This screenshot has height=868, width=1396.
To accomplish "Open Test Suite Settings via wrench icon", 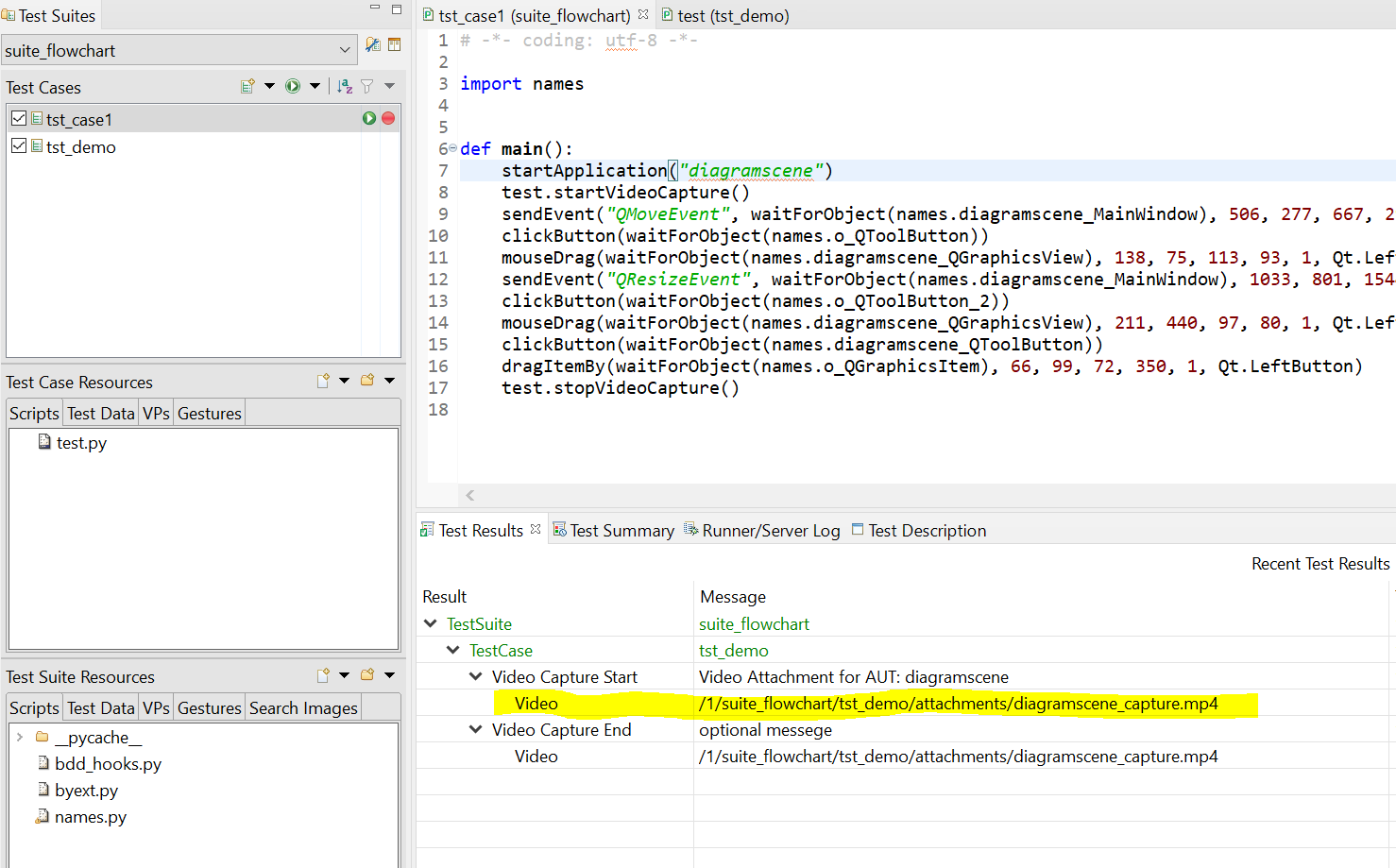I will click(x=372, y=43).
